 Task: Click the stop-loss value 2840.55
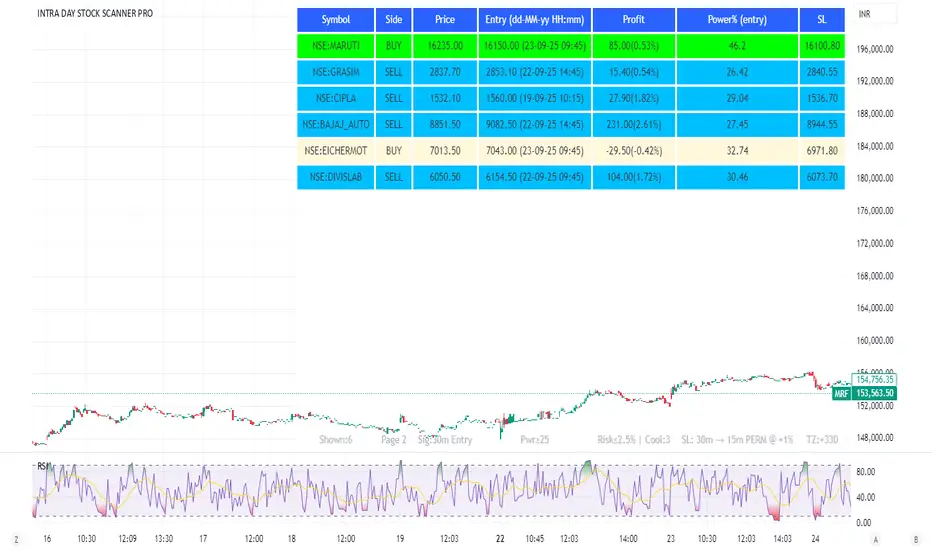coord(822,72)
